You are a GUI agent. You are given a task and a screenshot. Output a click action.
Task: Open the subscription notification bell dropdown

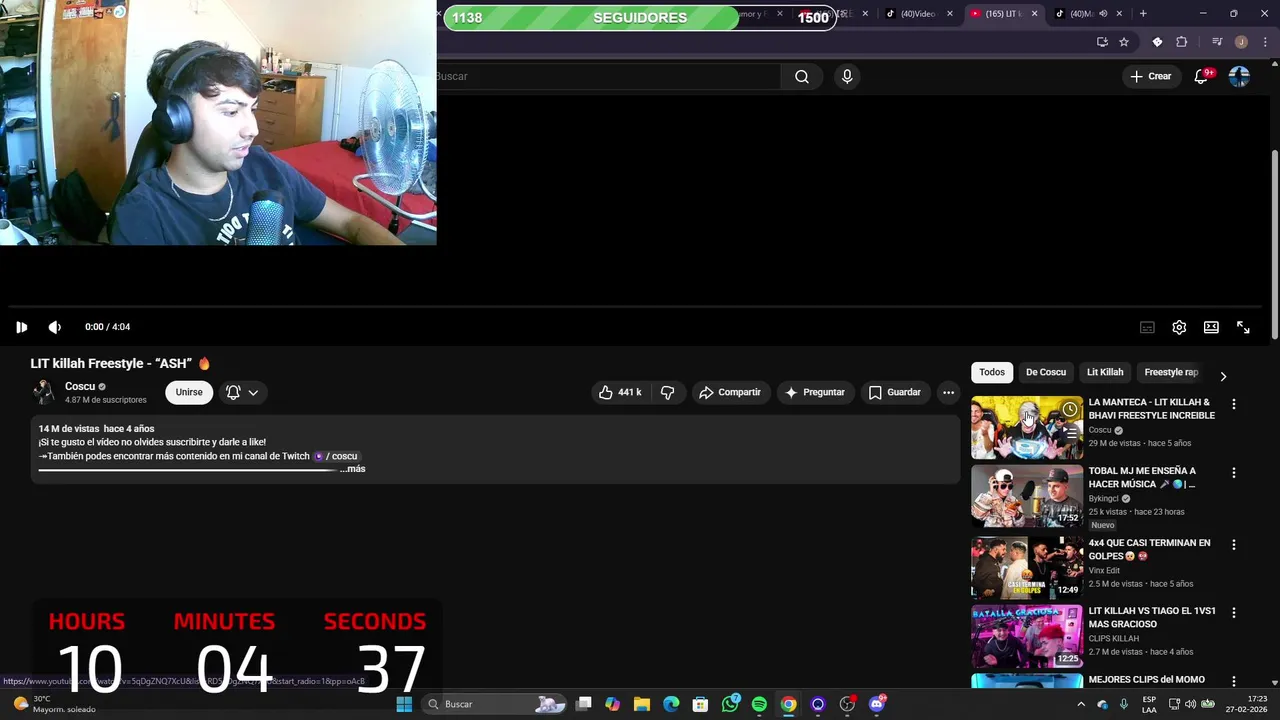click(x=242, y=392)
